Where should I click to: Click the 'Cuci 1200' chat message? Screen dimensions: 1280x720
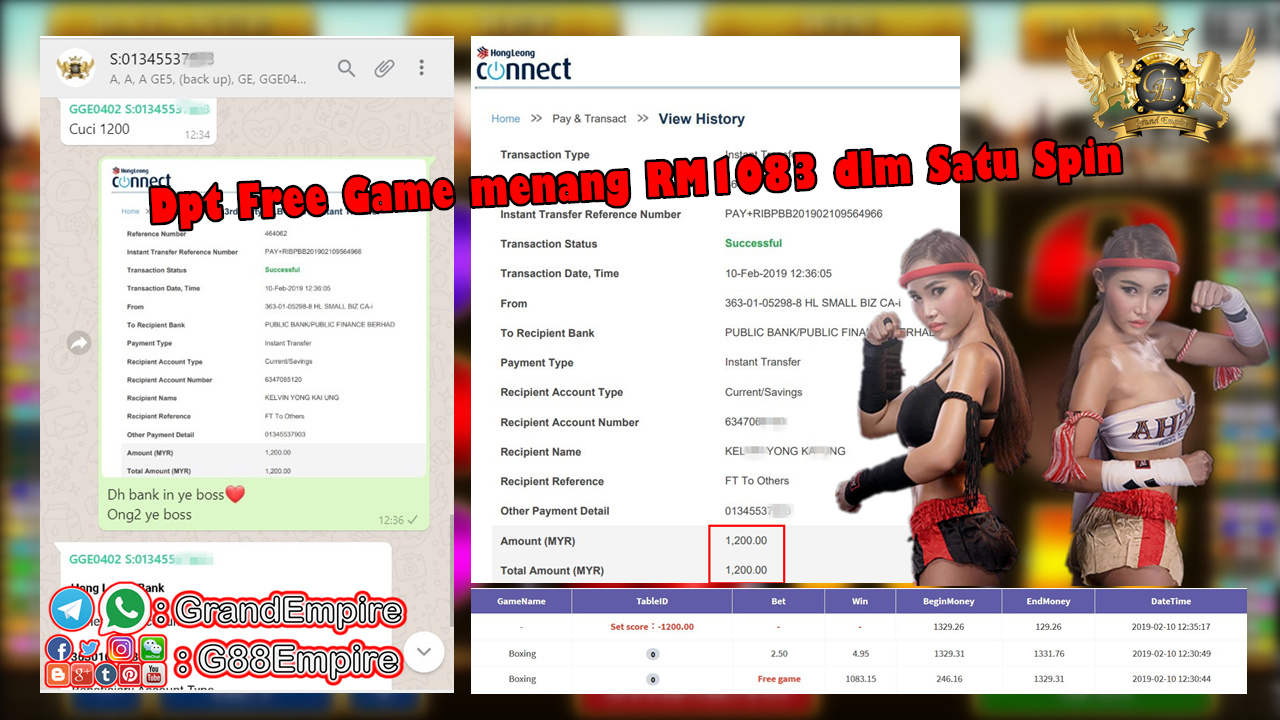coord(99,129)
